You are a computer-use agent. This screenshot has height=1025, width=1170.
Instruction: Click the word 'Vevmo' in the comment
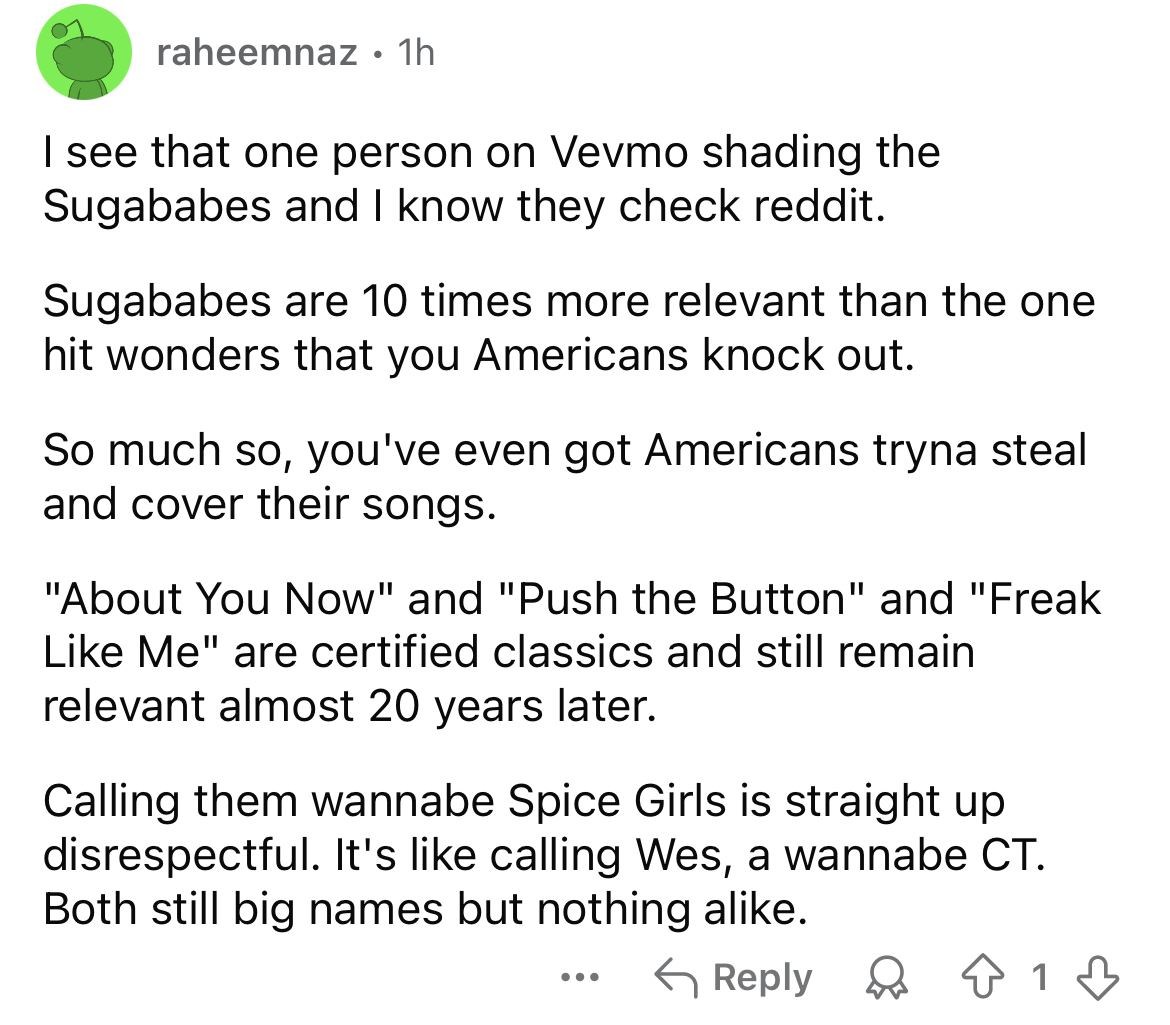619,153
